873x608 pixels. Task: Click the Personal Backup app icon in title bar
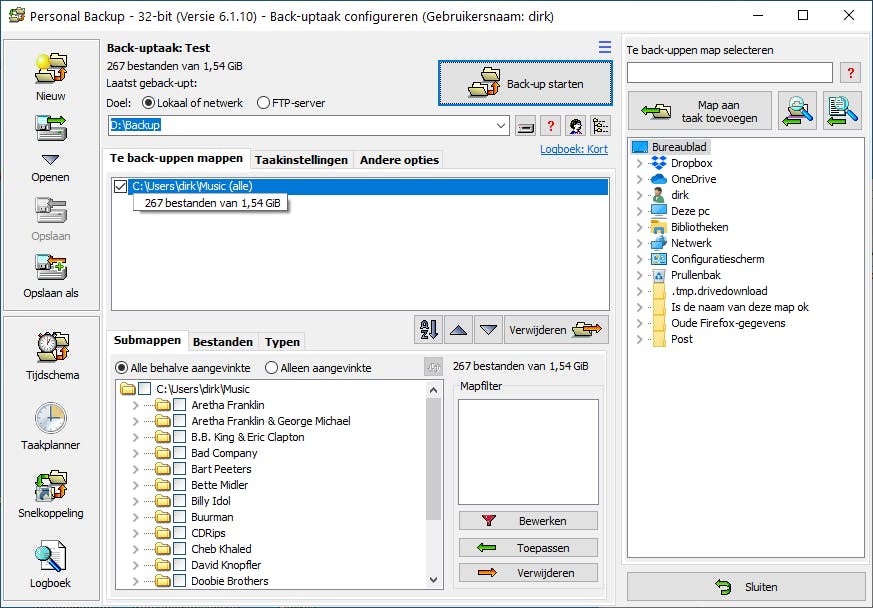tap(17, 16)
